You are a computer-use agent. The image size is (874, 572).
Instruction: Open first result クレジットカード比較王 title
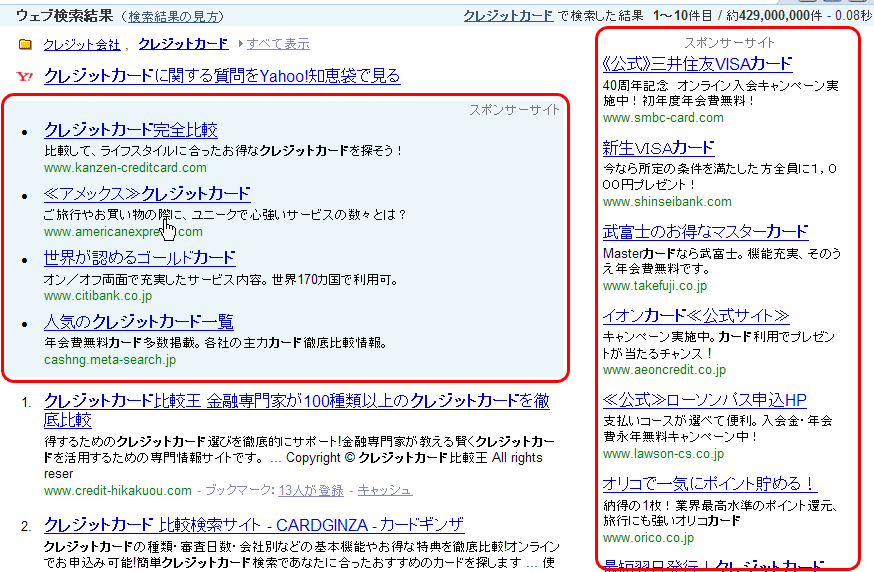click(x=297, y=410)
